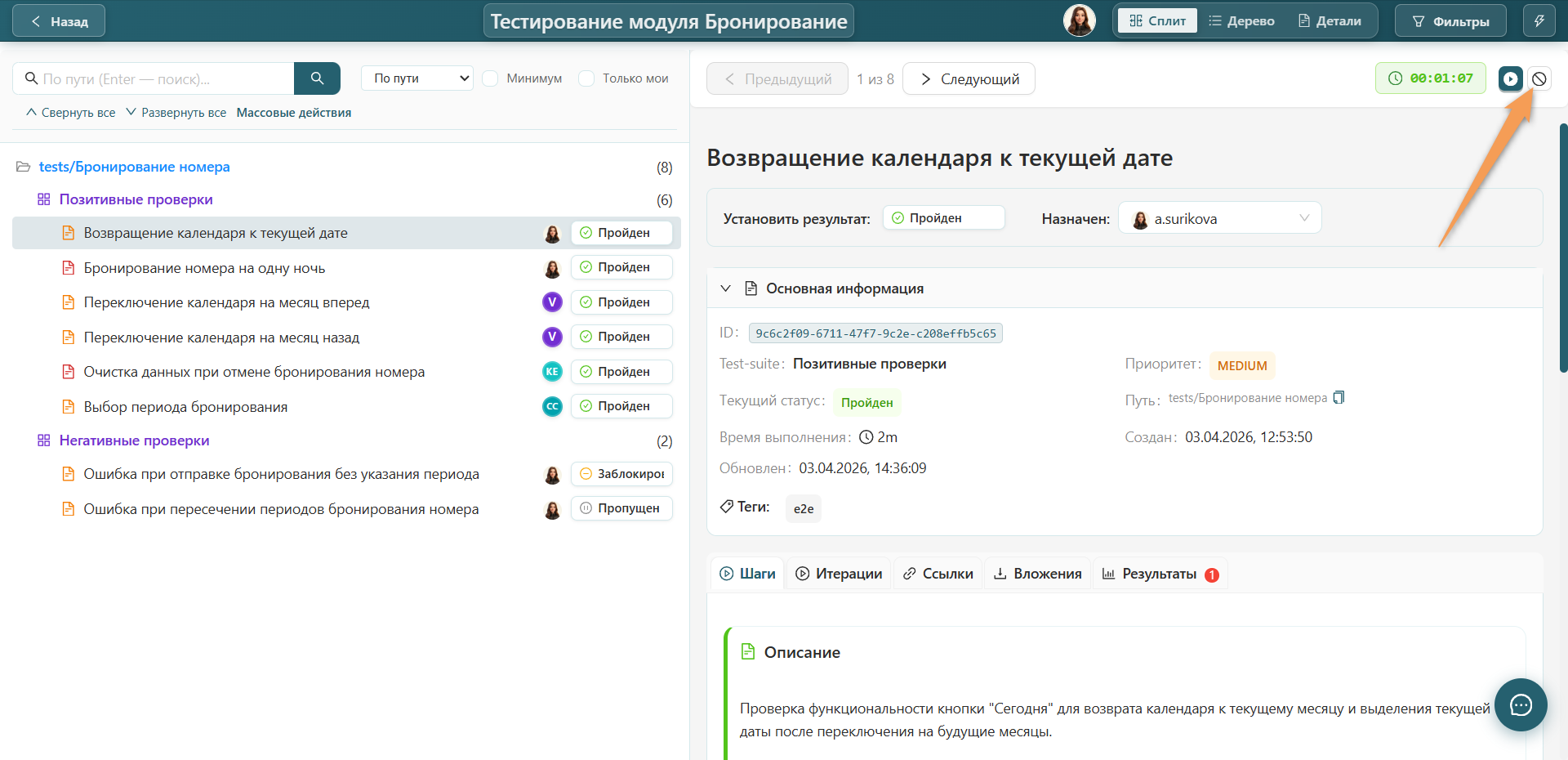Click the title Тестирование модуля Бронирование
1568x760 pixels.
pyautogui.click(x=668, y=21)
